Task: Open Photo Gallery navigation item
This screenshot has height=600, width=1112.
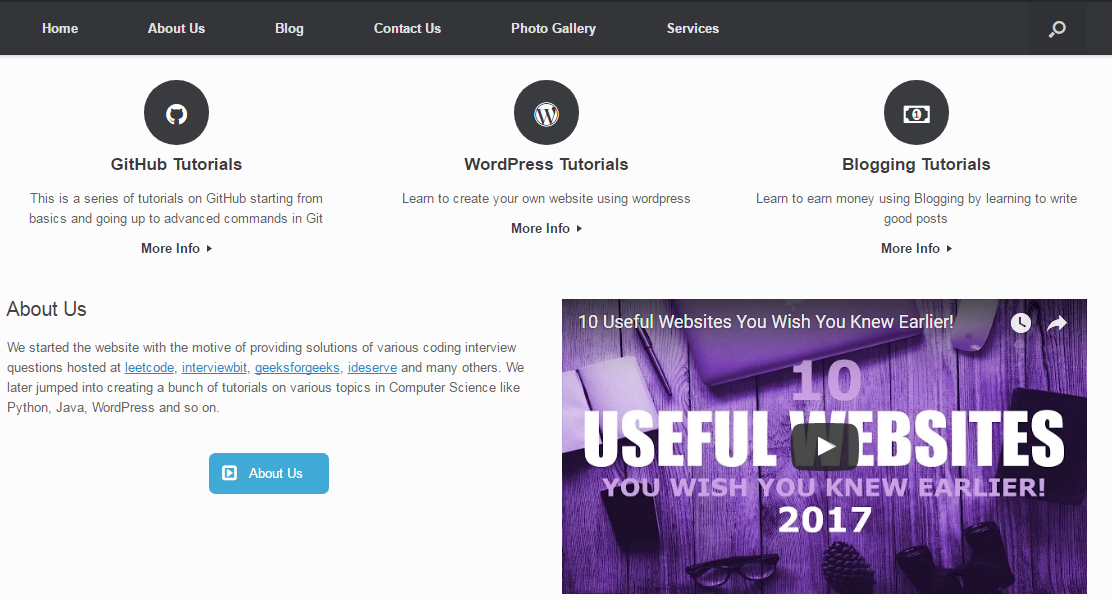Action: pyautogui.click(x=553, y=28)
